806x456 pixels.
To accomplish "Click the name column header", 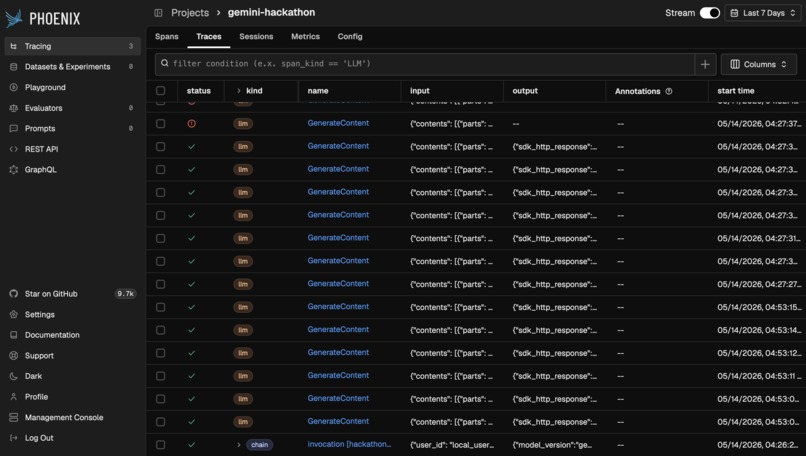I will point(318,91).
